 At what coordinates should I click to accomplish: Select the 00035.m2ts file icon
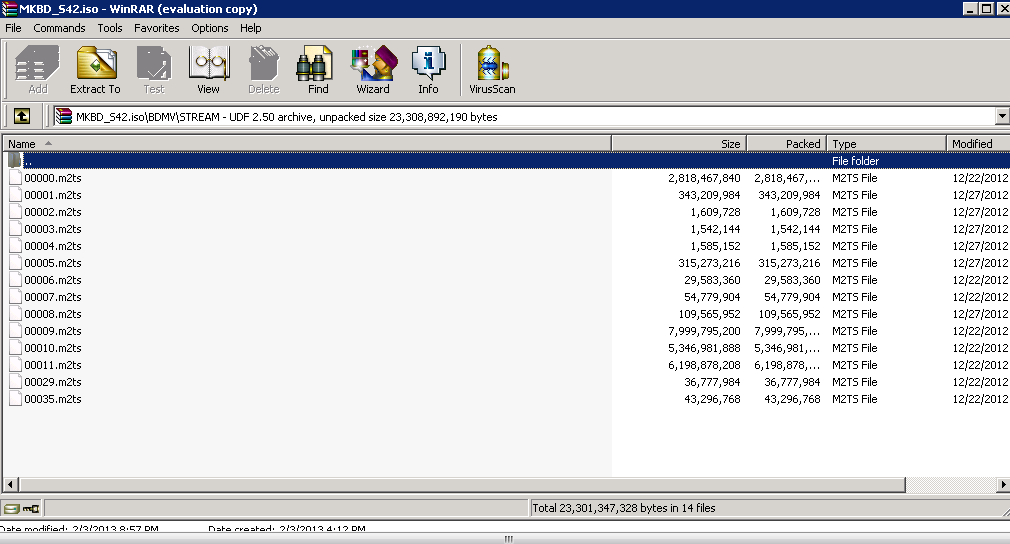point(15,399)
